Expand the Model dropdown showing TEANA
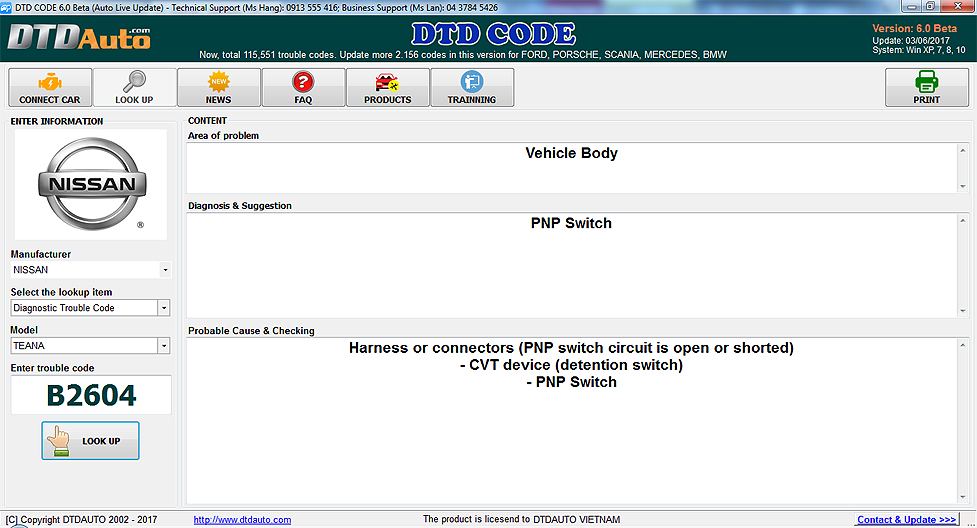 coord(164,346)
